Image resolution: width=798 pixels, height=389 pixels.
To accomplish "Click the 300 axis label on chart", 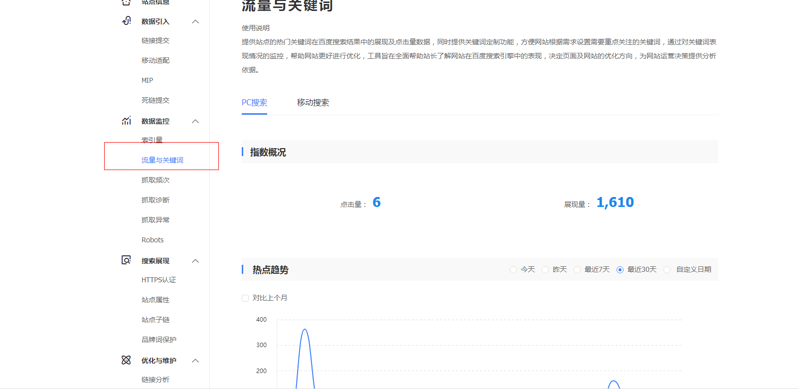I will [261, 345].
